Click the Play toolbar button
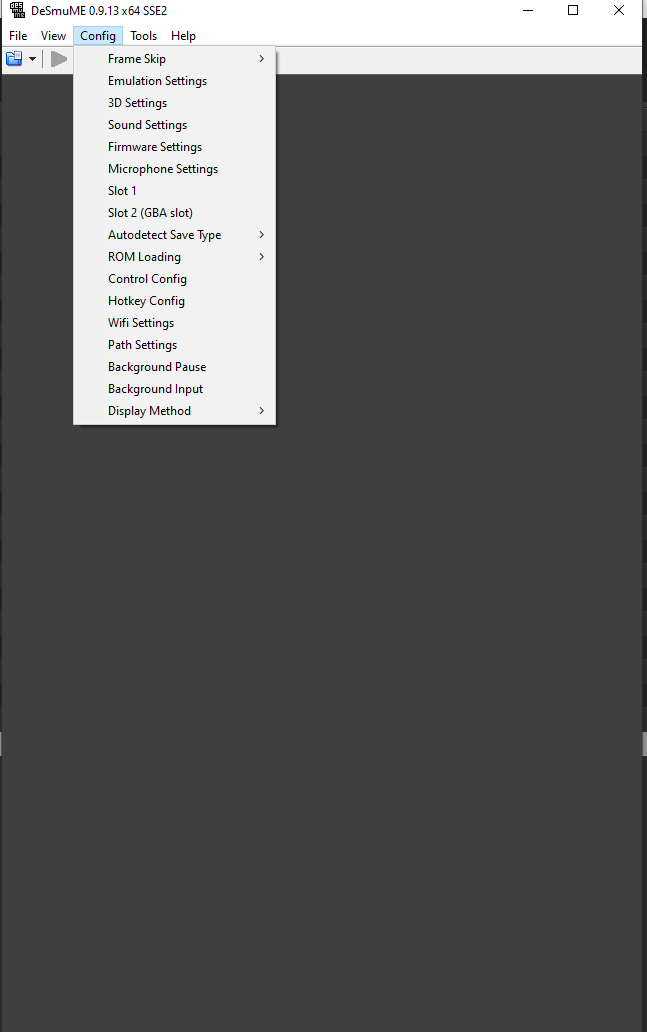 59,59
